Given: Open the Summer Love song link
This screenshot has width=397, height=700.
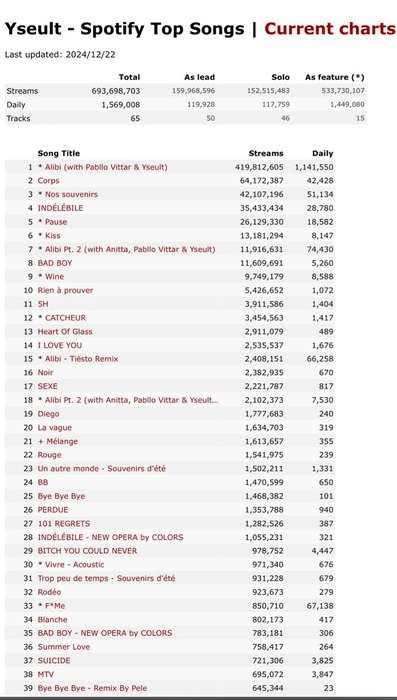Looking at the screenshot, I should pyautogui.click(x=63, y=647).
